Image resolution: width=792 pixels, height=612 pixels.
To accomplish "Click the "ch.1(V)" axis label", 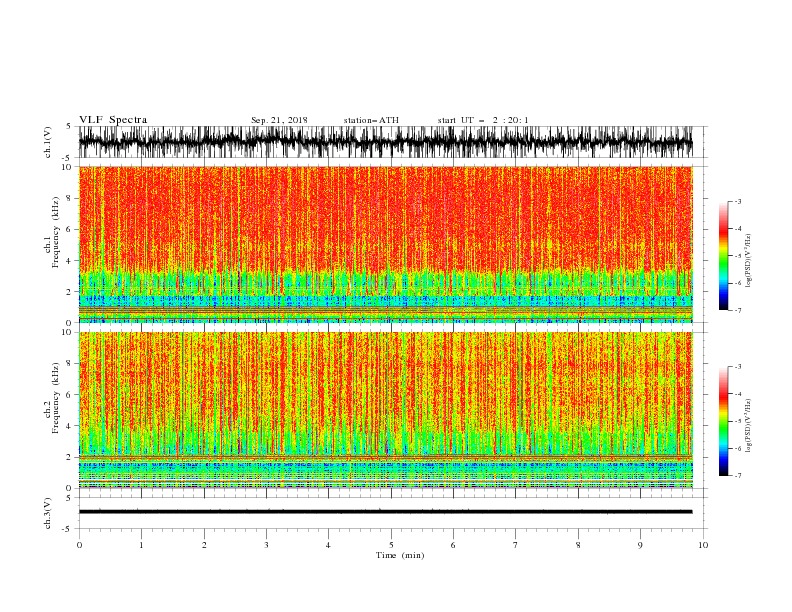I will click(x=48, y=142).
